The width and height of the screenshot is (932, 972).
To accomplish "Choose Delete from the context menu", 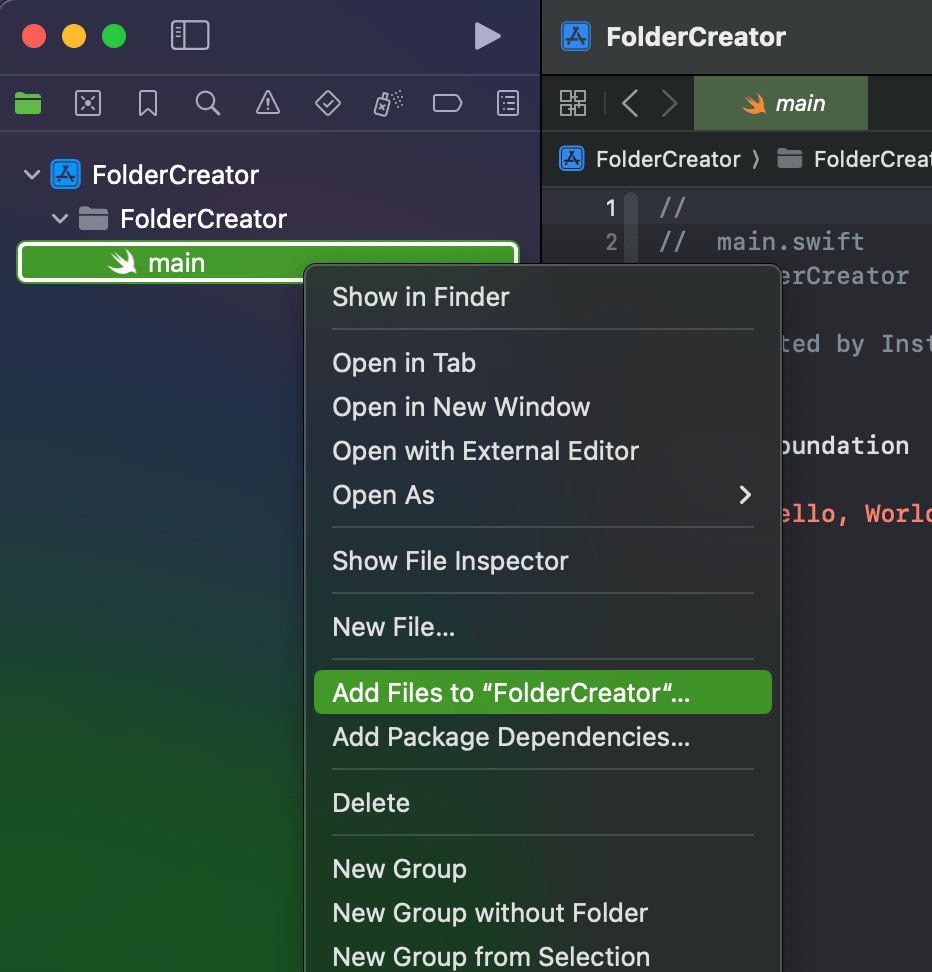I will [x=371, y=803].
